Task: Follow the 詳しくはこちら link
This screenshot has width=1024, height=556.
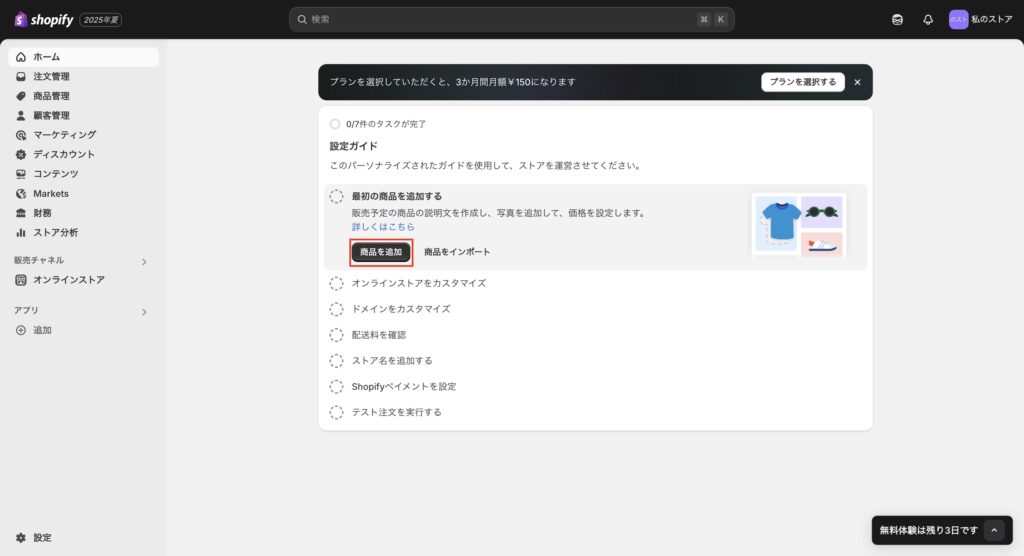Action: [383, 227]
